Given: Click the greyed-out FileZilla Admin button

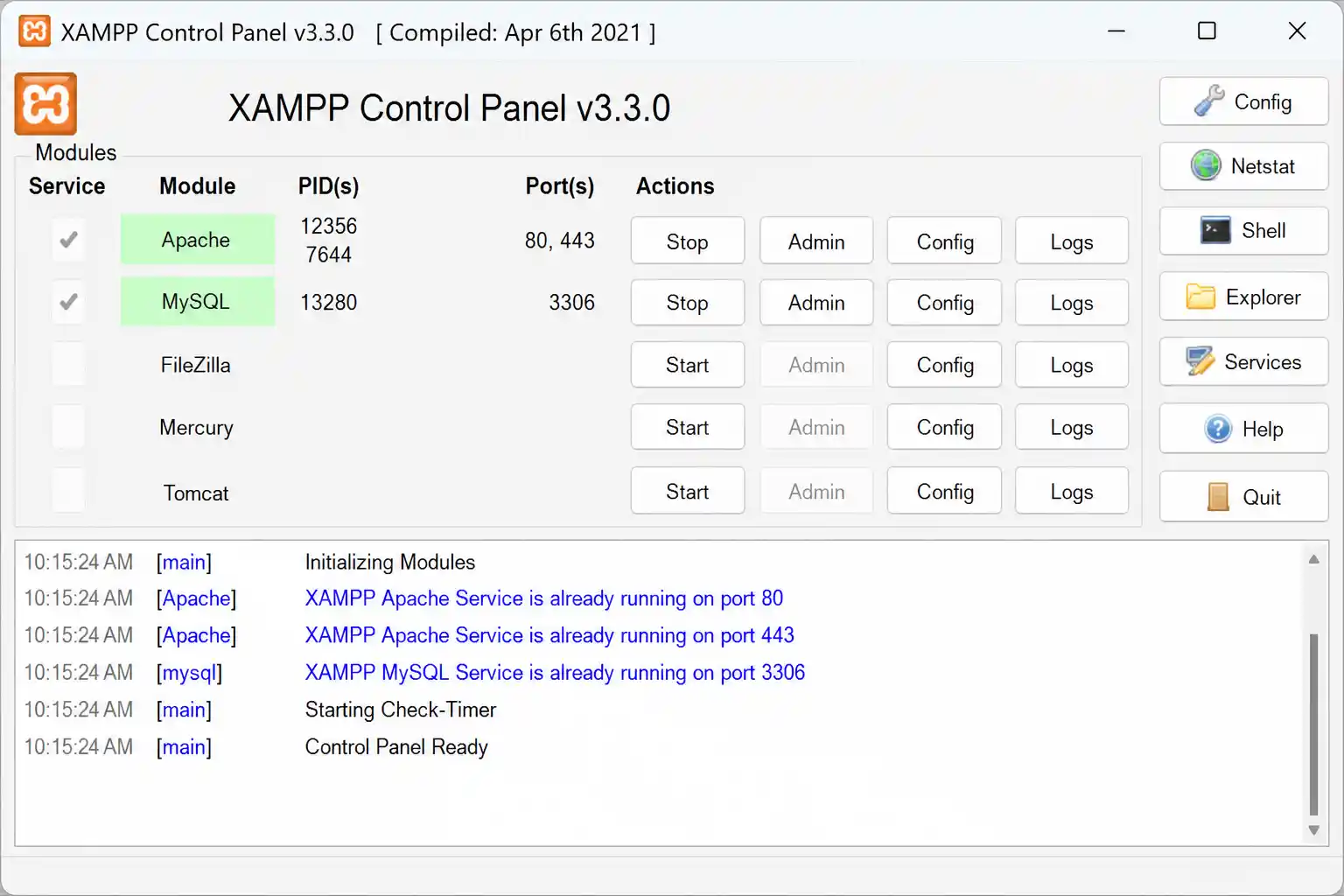Looking at the screenshot, I should [816, 364].
